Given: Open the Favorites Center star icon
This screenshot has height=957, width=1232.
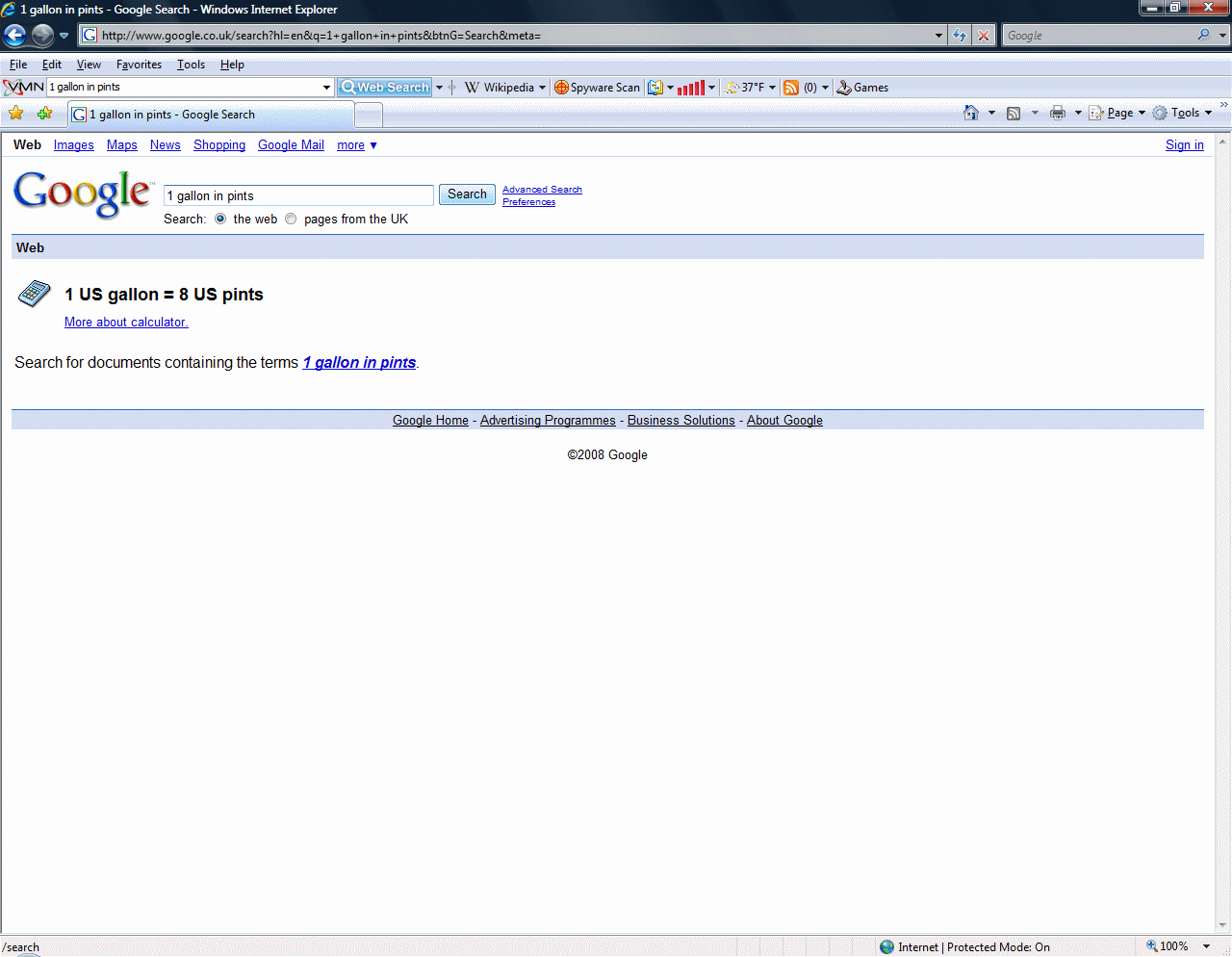Looking at the screenshot, I should 16,114.
